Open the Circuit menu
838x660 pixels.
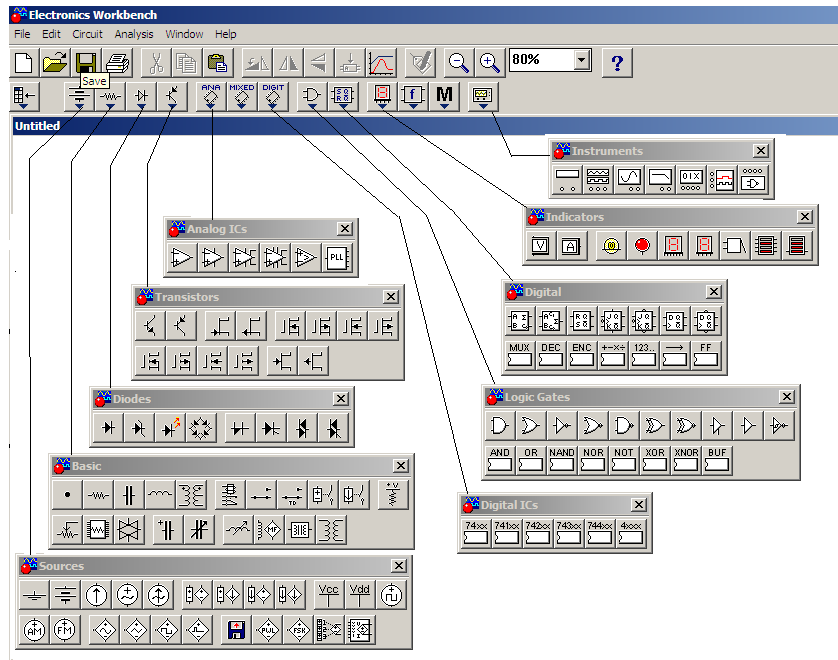click(x=88, y=34)
